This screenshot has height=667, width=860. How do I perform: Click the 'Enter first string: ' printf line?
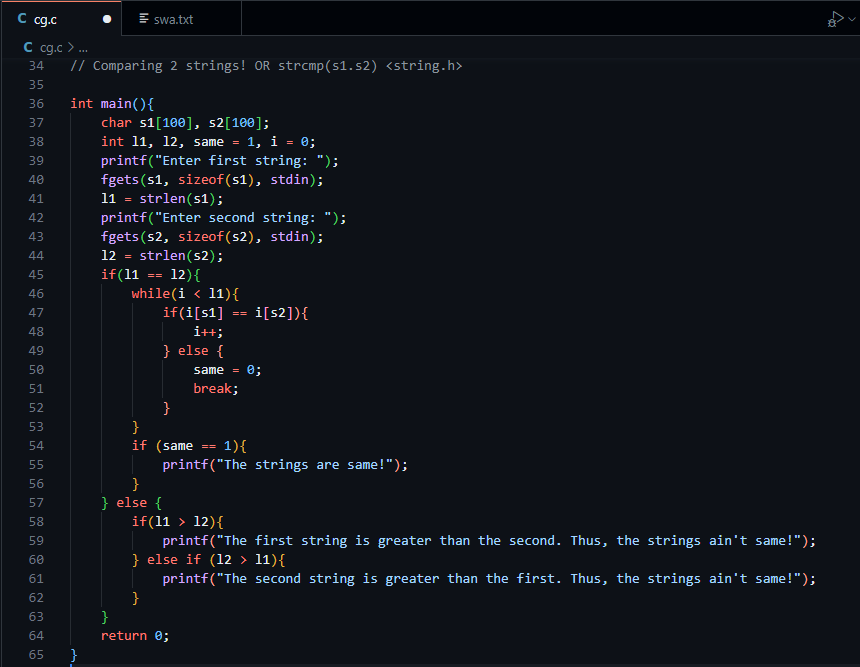(219, 161)
